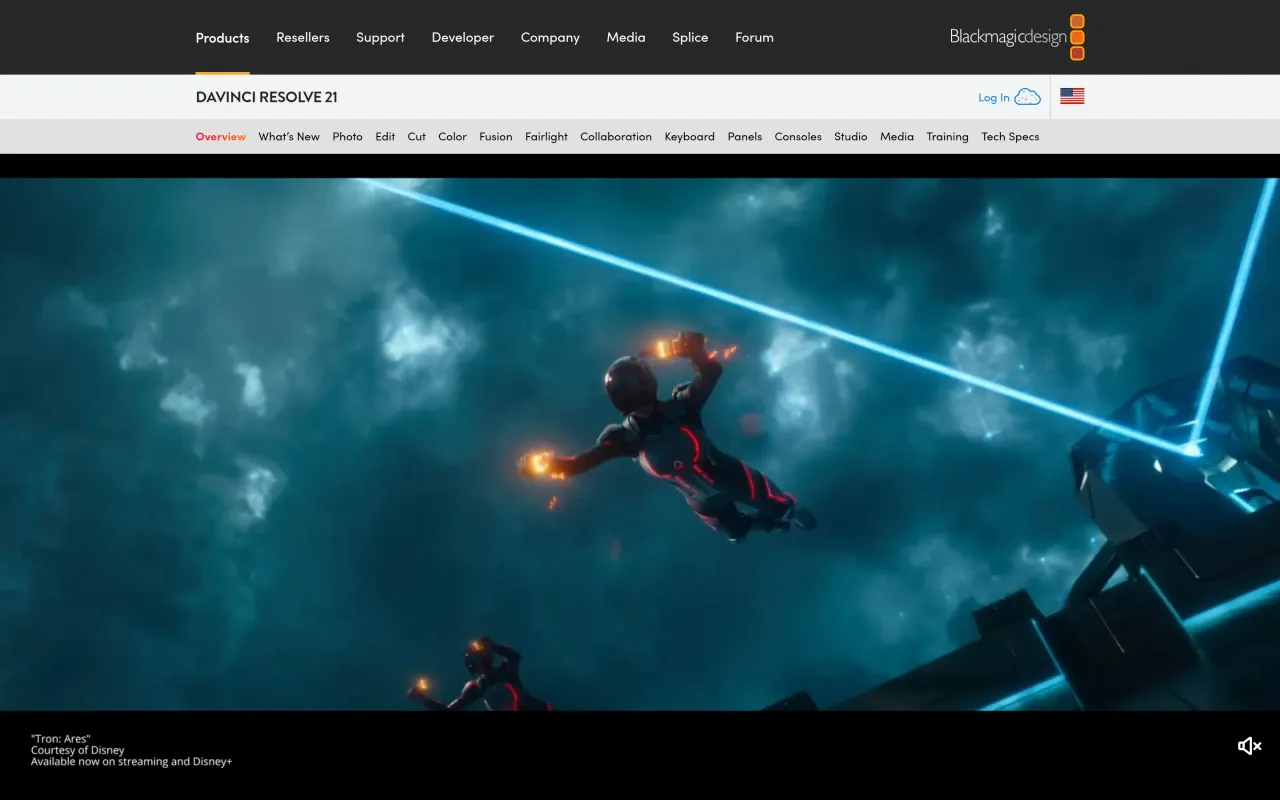Open the Company menu item

point(550,38)
